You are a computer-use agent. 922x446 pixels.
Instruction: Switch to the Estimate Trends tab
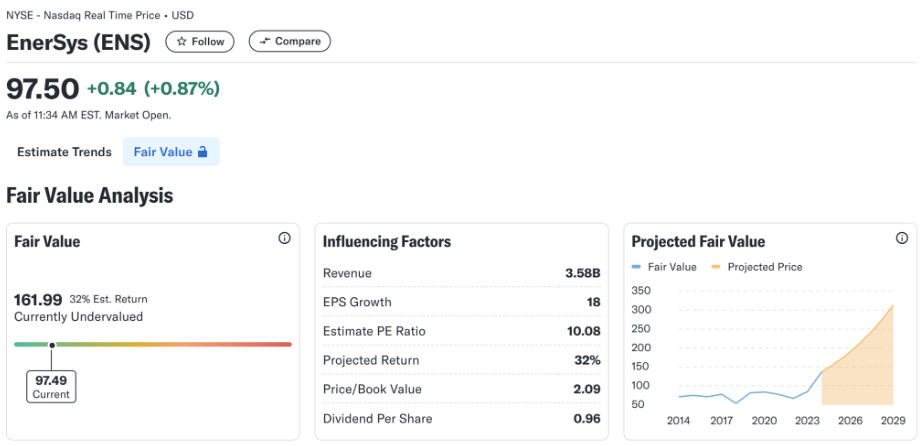pos(64,152)
